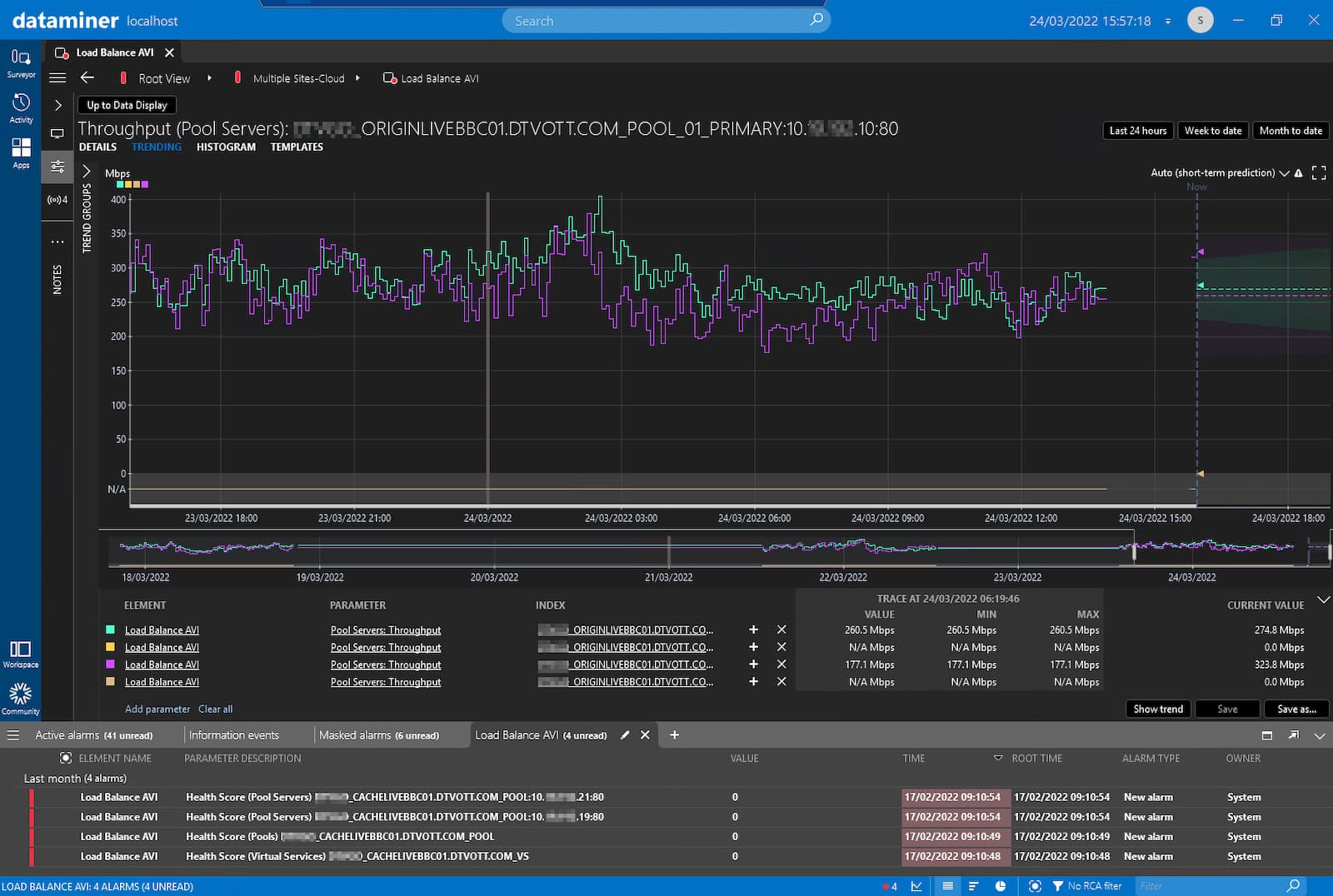Image resolution: width=1333 pixels, height=896 pixels.
Task: Select list view in alarm console footer
Action: [x=947, y=886]
